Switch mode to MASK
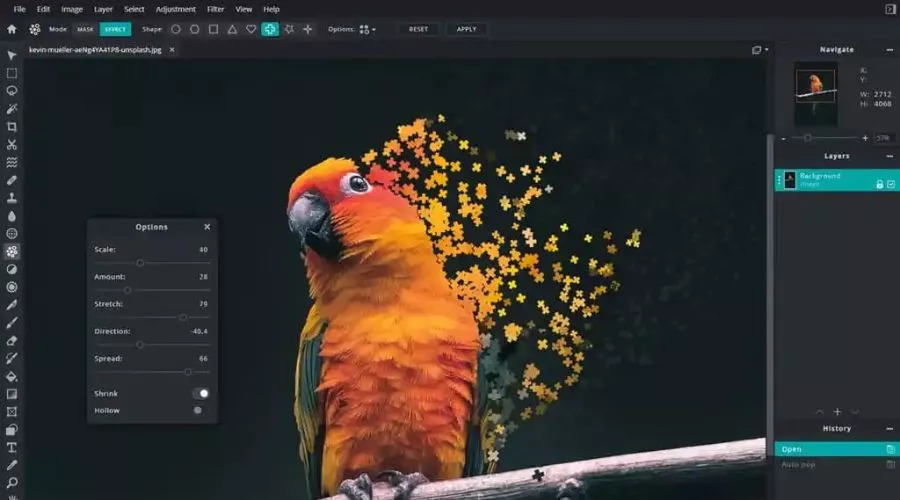The height and width of the screenshot is (500, 900). (85, 29)
